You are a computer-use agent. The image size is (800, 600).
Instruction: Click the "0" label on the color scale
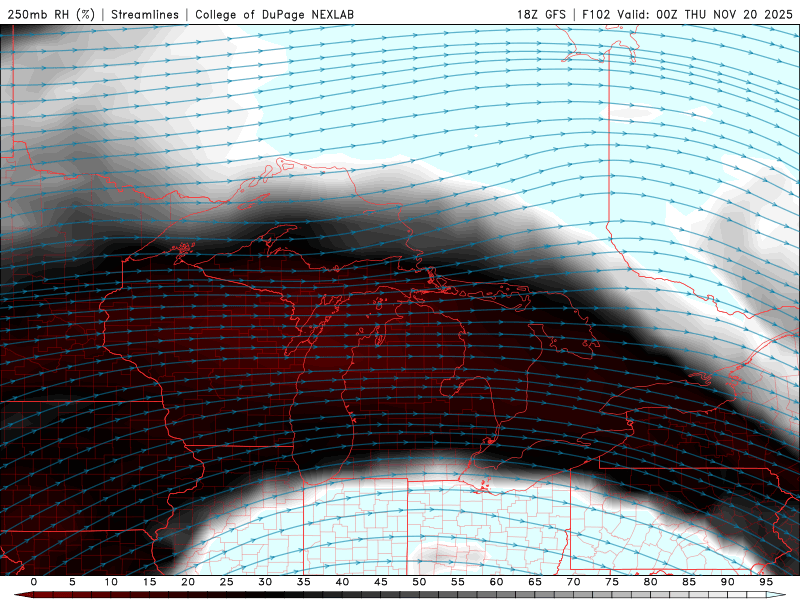(34, 582)
